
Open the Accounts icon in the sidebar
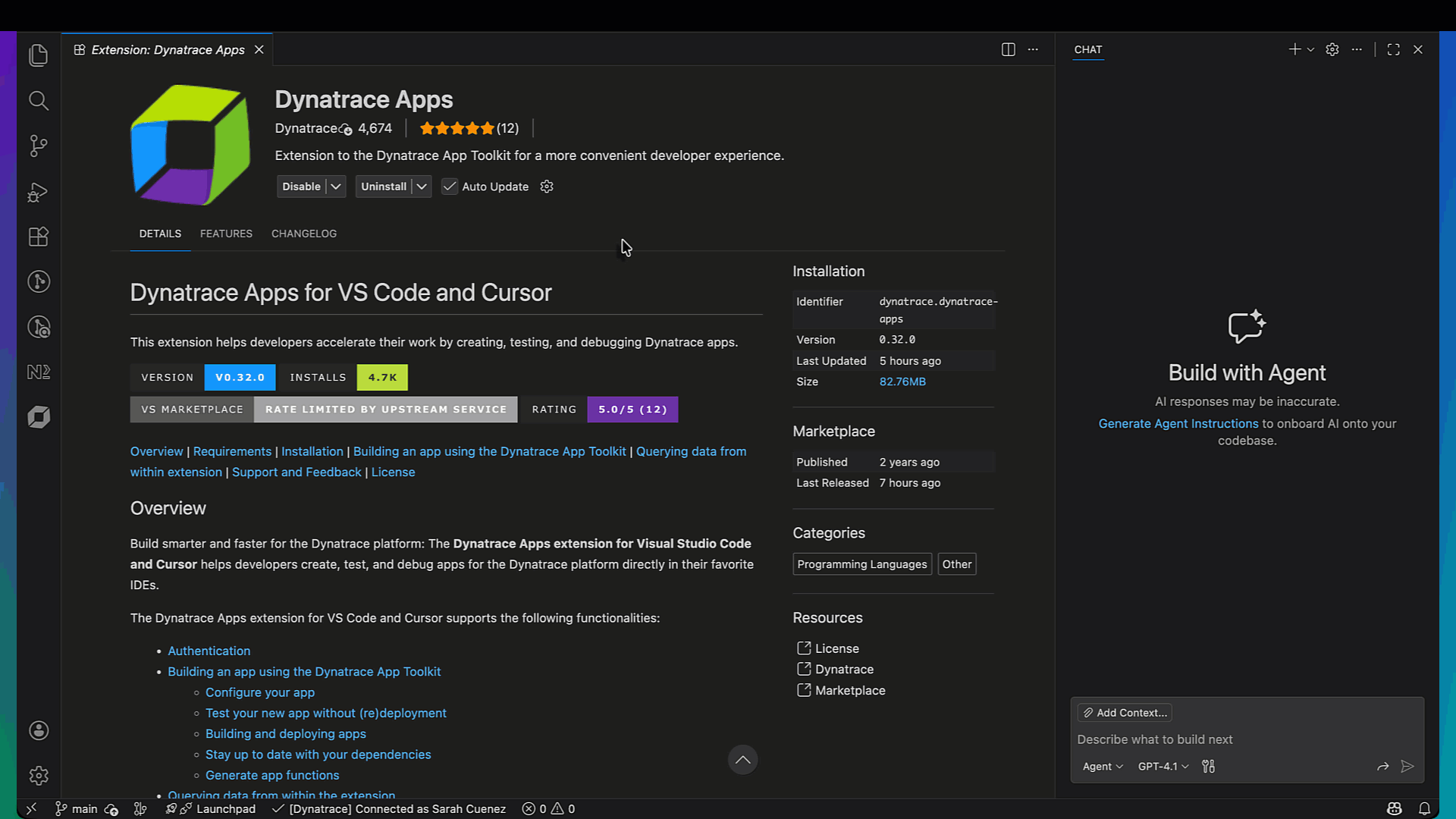click(39, 730)
